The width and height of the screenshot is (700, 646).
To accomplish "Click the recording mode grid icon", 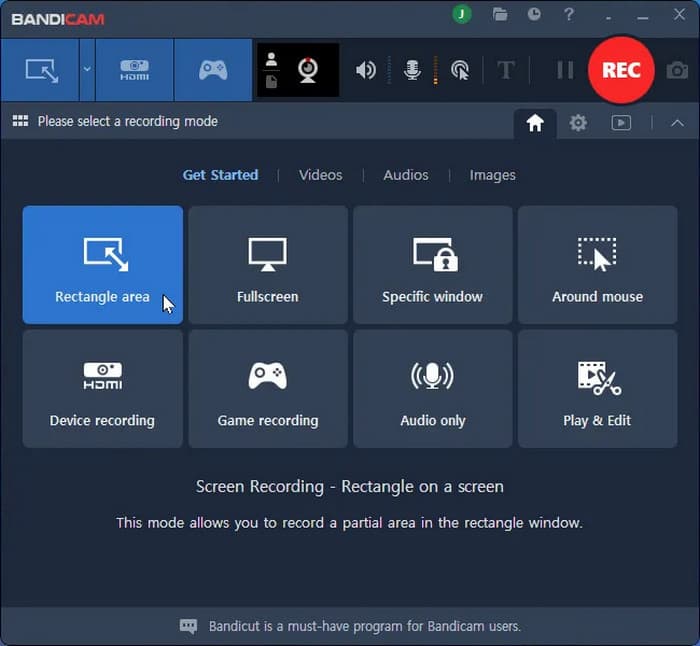I will click(x=20, y=121).
